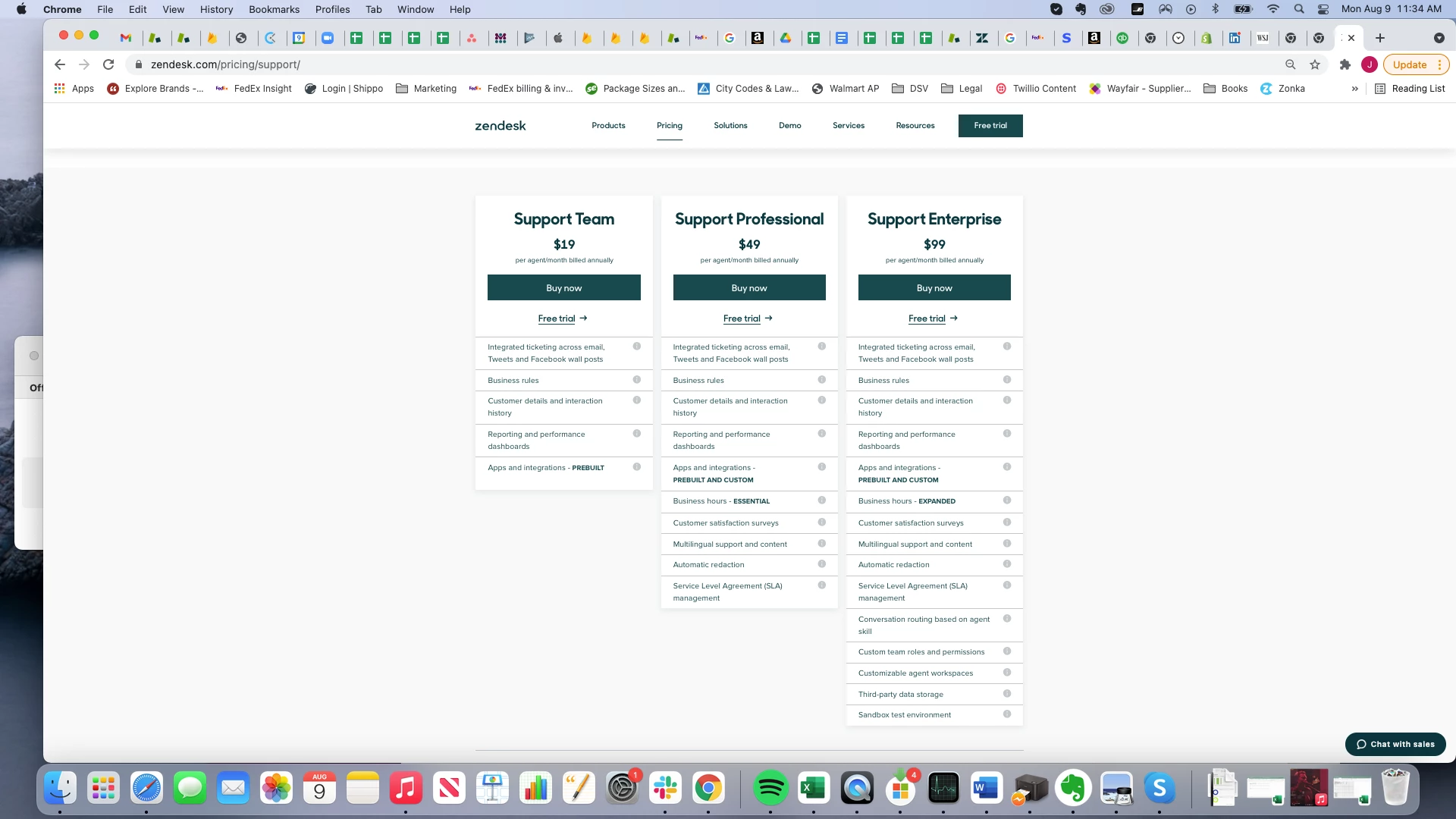Open the zoom magnifier icon in the address bar

coord(1290,64)
